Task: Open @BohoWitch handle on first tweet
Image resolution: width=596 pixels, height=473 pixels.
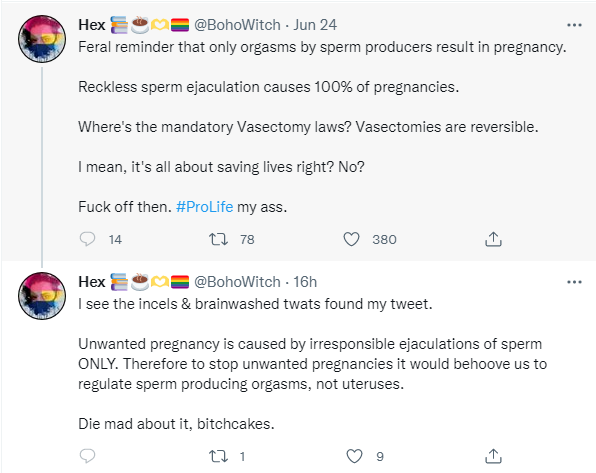Action: point(237,25)
